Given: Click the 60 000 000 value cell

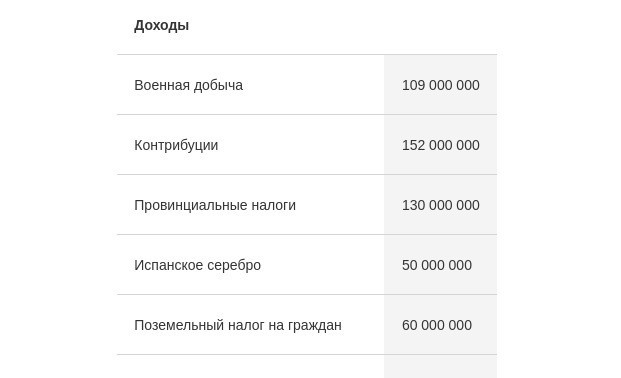Looking at the screenshot, I should 440,325.
